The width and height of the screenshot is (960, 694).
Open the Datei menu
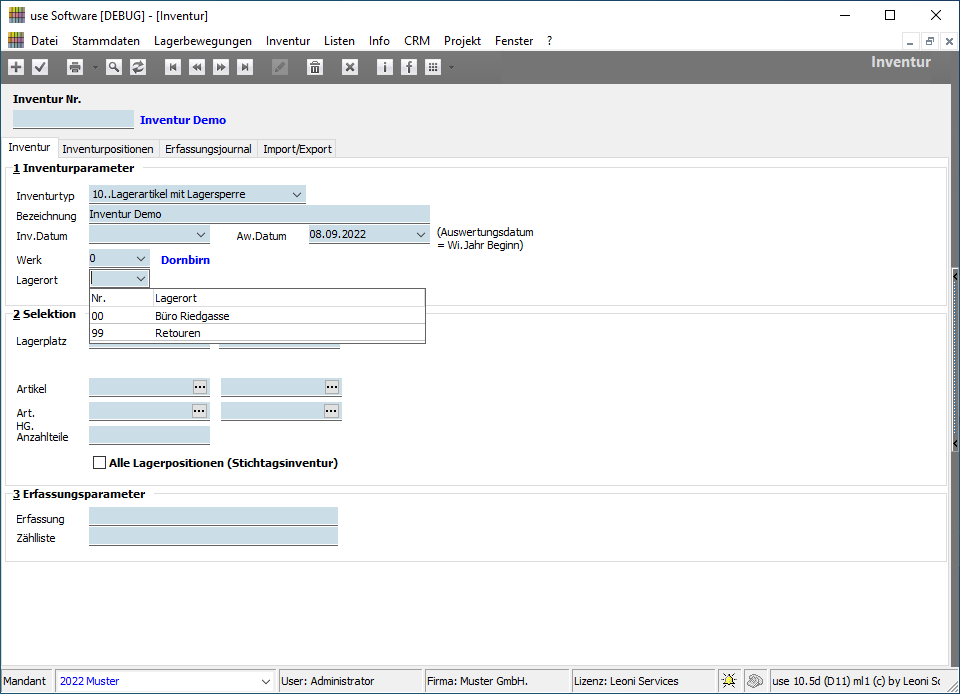(45, 41)
